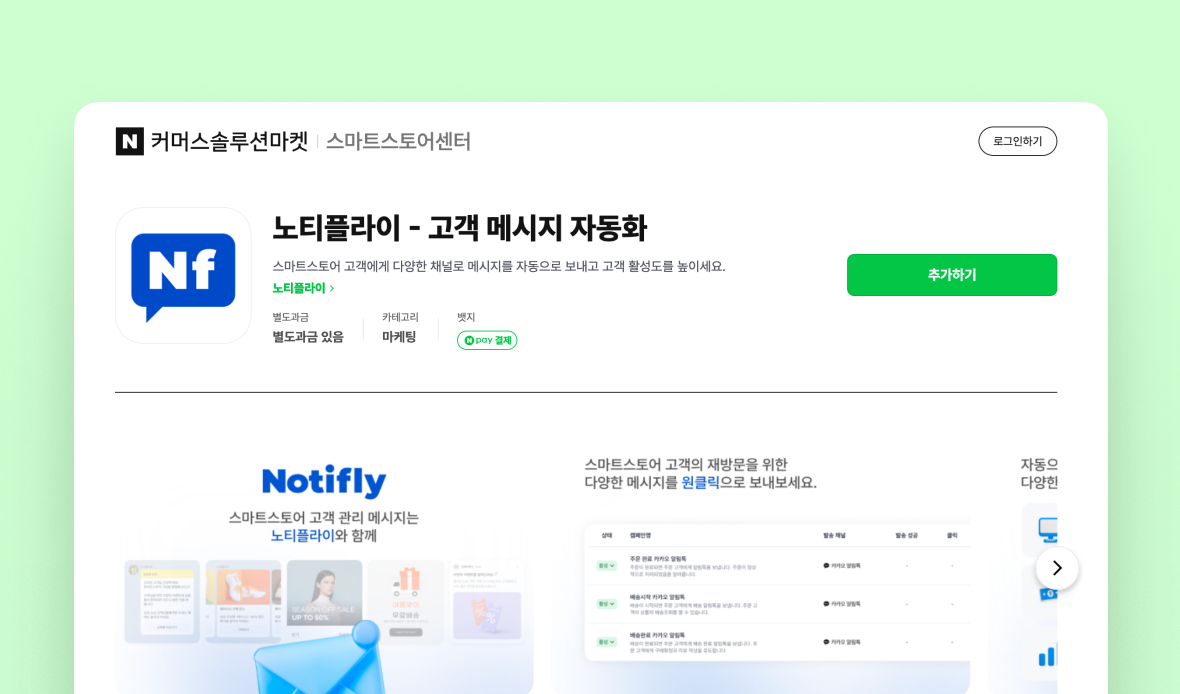1180x694 pixels.
Task: Advance carousel with the next arrow button
Action: (1057, 568)
